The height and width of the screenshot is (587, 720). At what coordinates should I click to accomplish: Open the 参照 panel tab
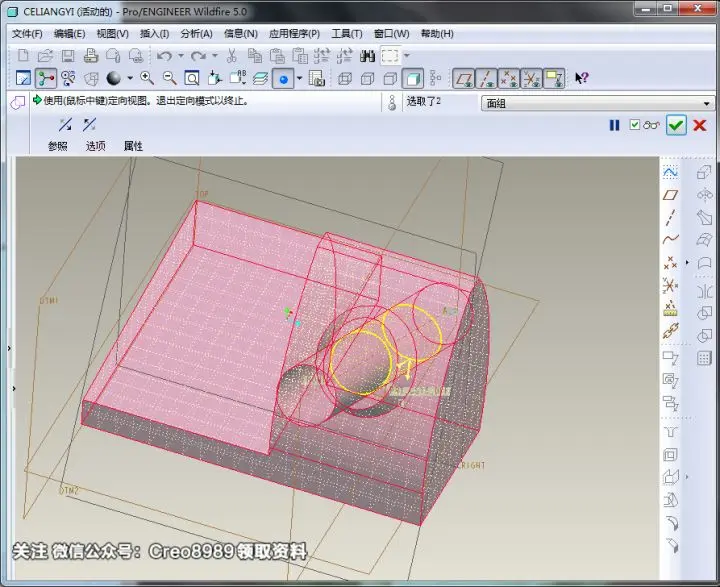(x=57, y=146)
